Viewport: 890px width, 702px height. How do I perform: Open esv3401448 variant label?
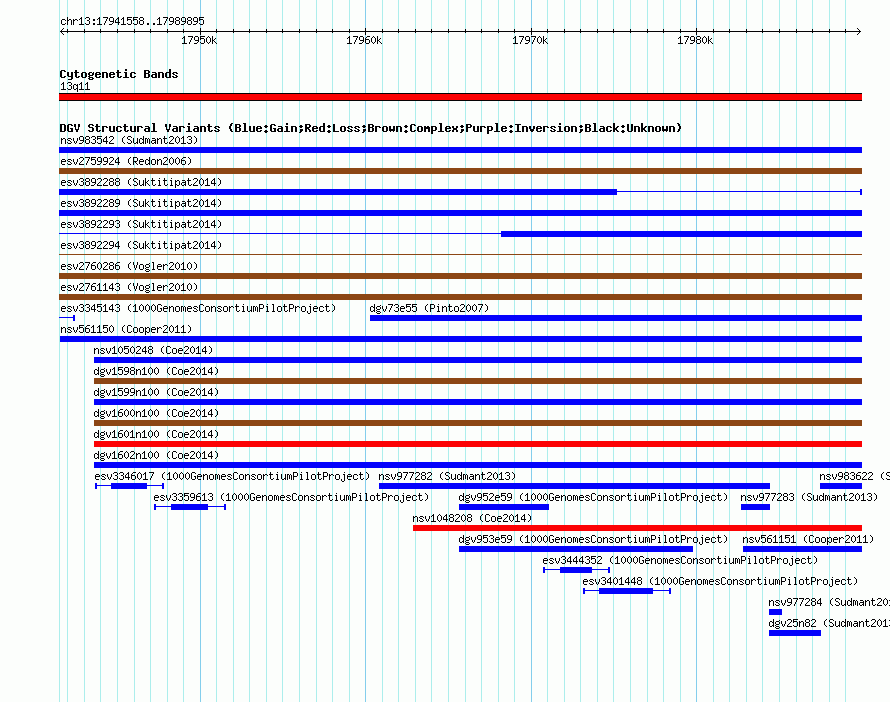tap(720, 581)
